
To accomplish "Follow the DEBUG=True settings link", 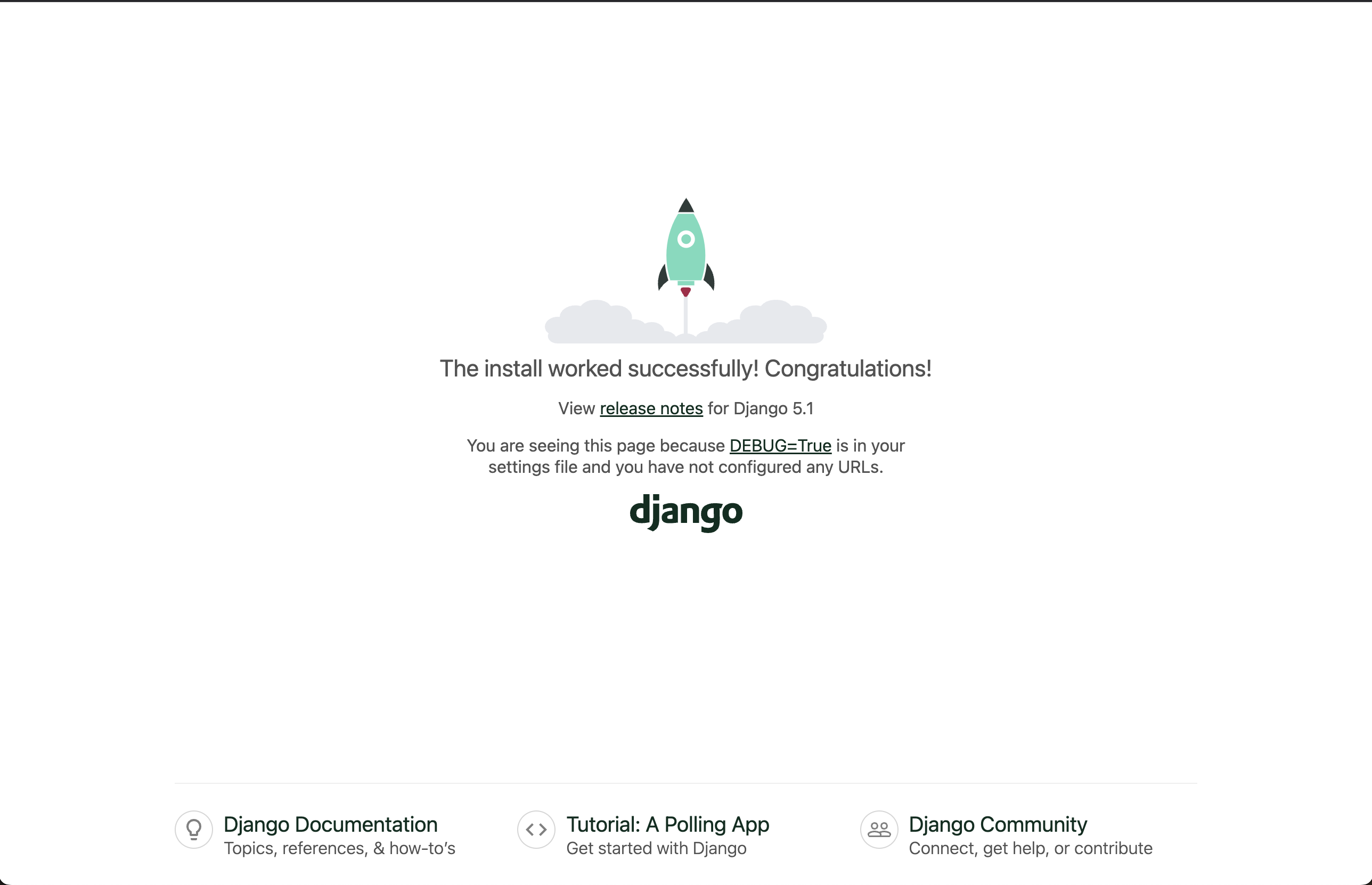I will pos(780,446).
